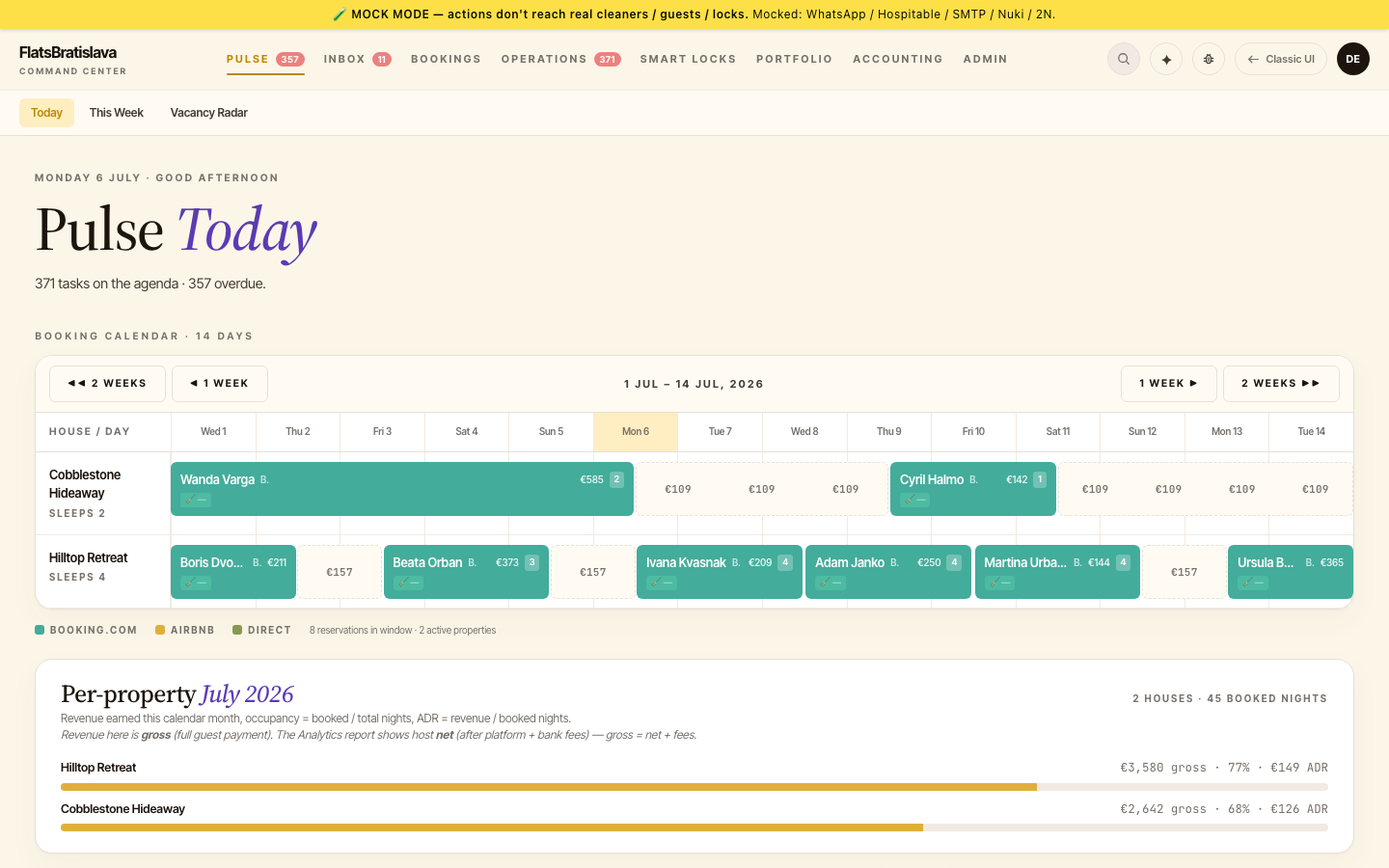Select the Today sub-tab
Viewport: 1389px width, 868px height.
tap(46, 113)
